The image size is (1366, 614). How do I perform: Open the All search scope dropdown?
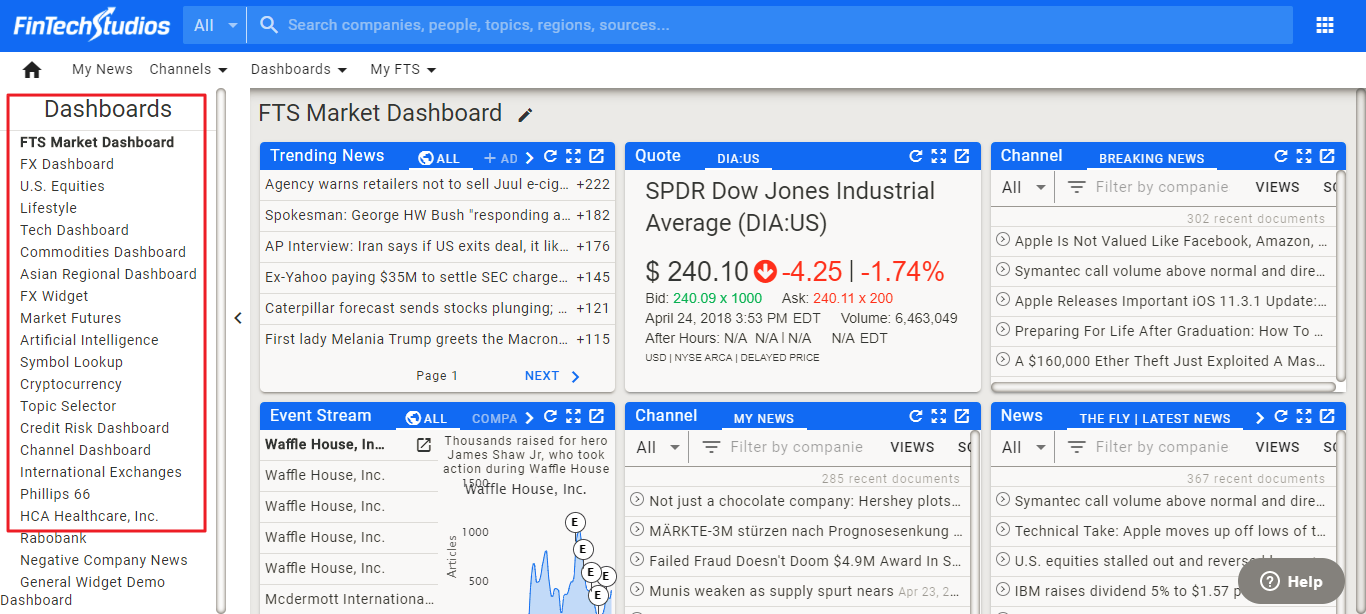(x=215, y=25)
